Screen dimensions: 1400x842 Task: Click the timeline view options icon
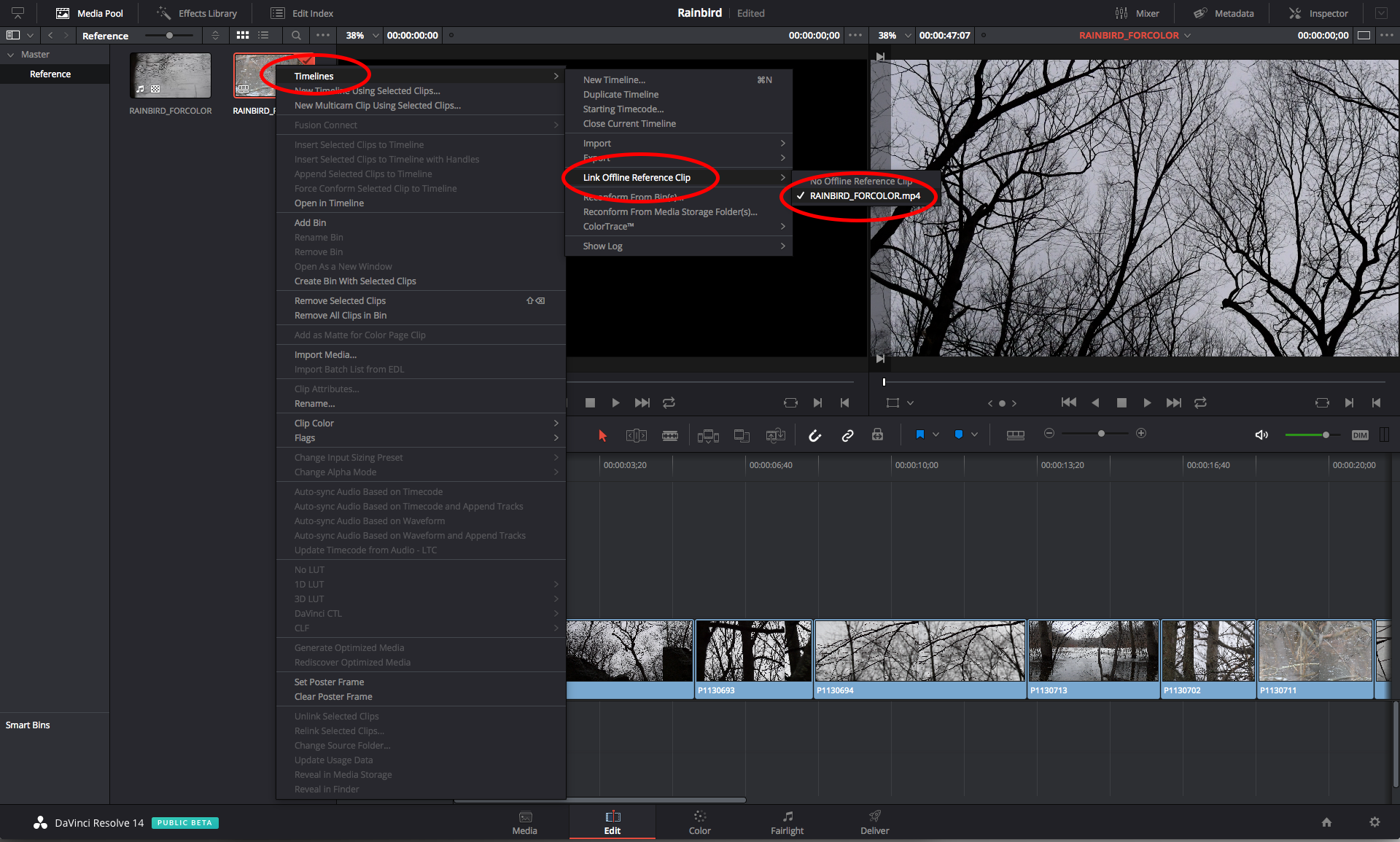pos(1016,434)
